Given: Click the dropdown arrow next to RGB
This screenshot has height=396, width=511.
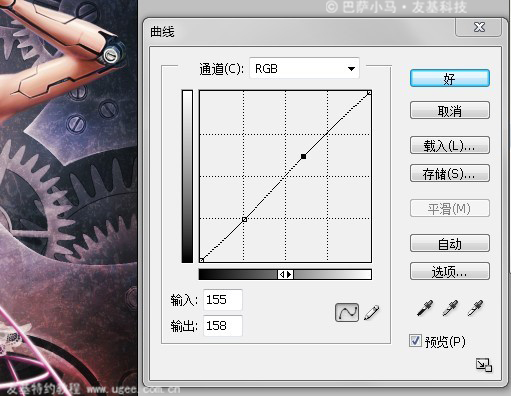Looking at the screenshot, I should pyautogui.click(x=351, y=69).
